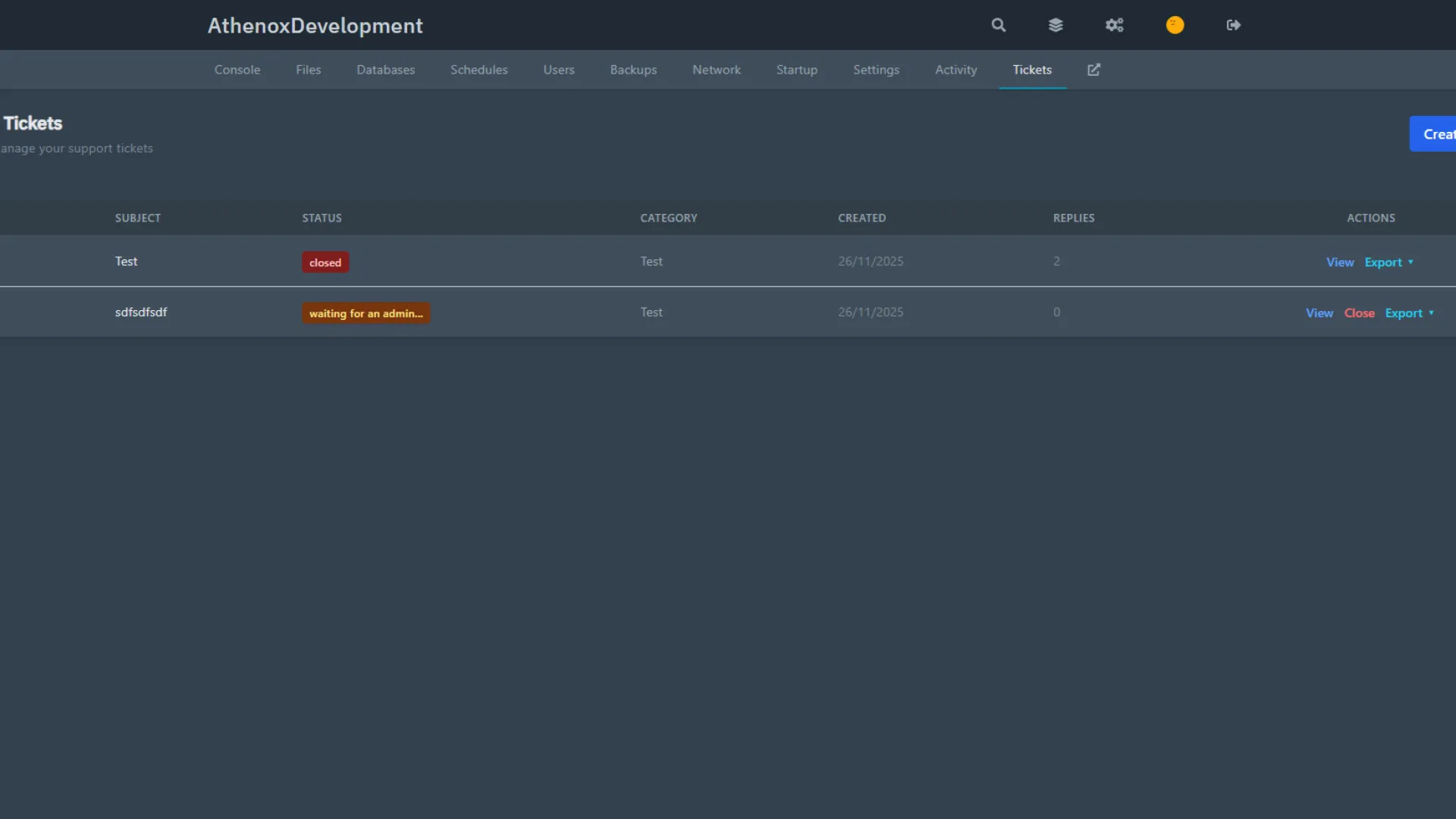This screenshot has width=1456, height=819.
Task: Click the waiting for an admin badge
Action: 366,313
